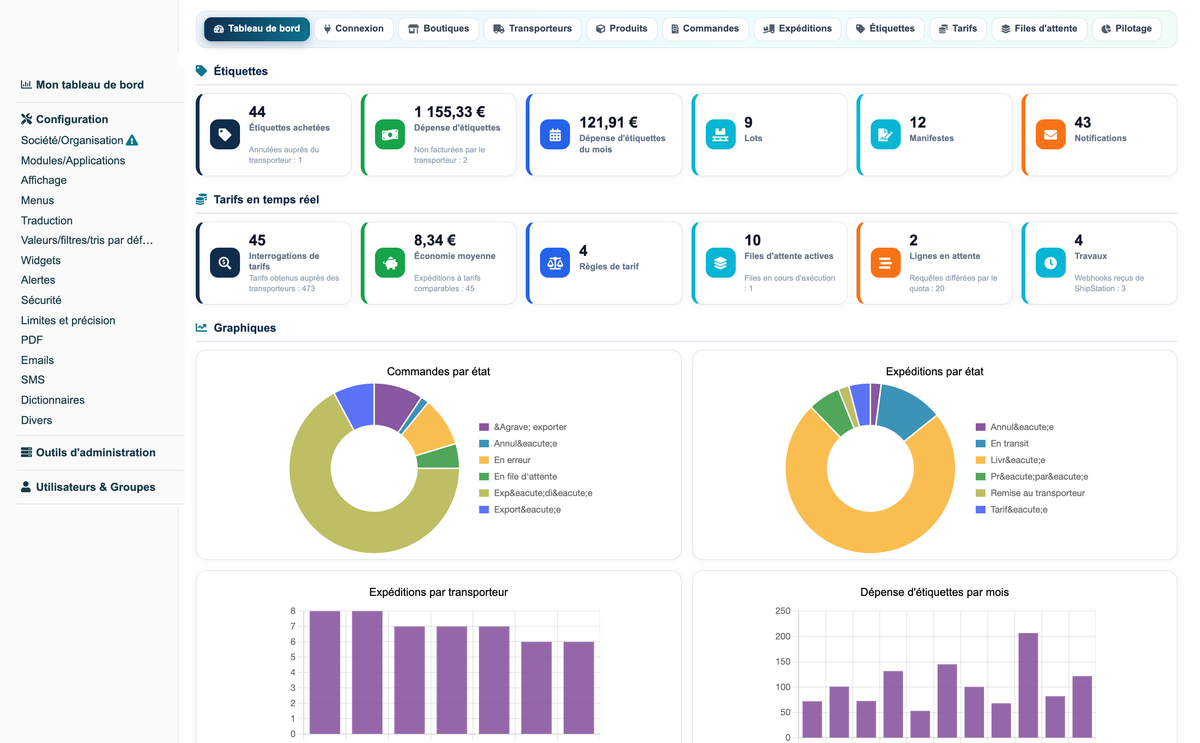Click the calendar icon for Dépense d'étiquettes du mois
The width and height of the screenshot is (1200, 743).
click(555, 135)
